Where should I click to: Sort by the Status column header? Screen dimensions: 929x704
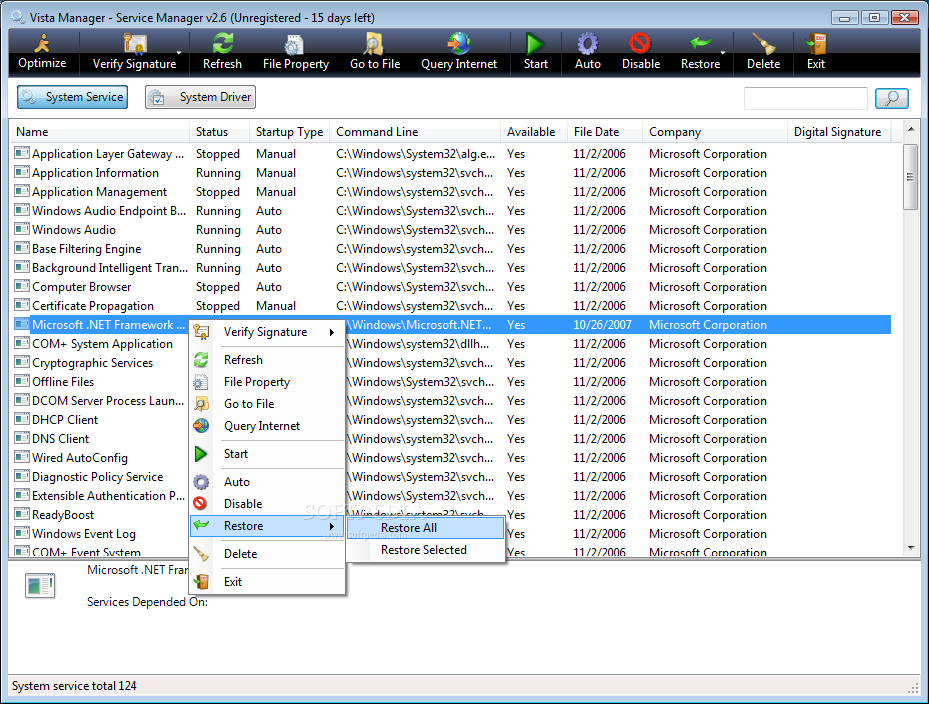point(219,132)
